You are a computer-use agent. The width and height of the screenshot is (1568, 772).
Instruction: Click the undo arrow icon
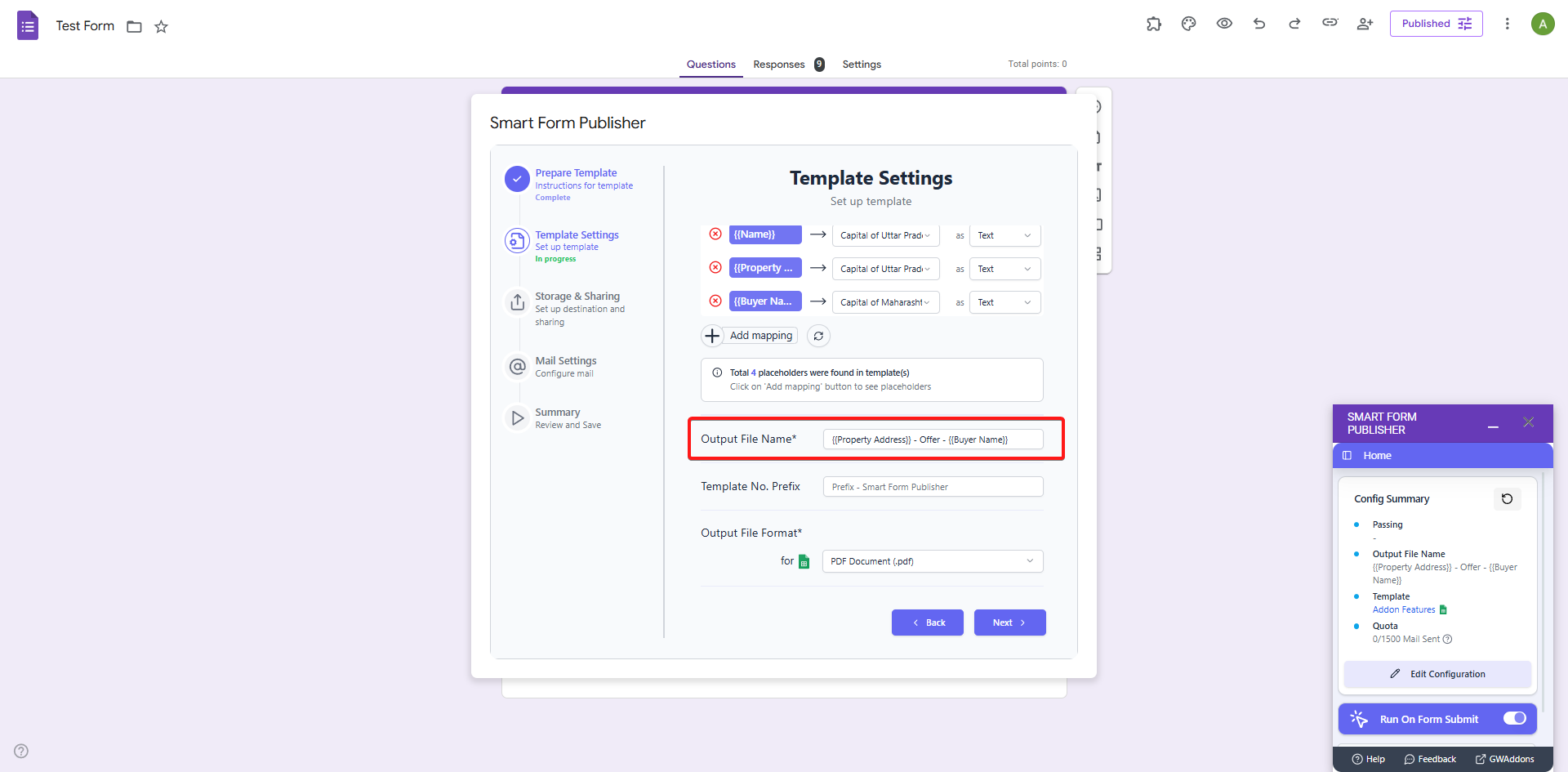point(1259,24)
